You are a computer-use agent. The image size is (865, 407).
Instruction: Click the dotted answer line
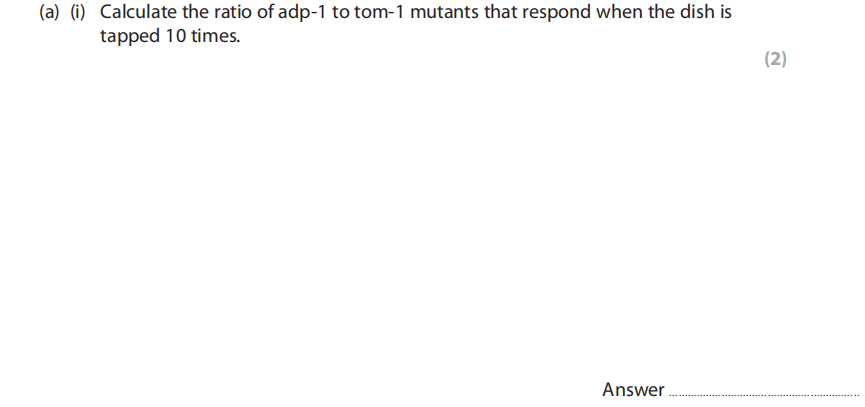pyautogui.click(x=763, y=394)
